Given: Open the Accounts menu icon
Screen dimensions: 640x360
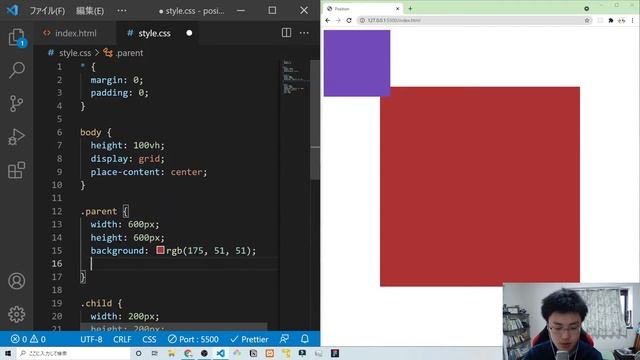Looking at the screenshot, I should click(17, 281).
